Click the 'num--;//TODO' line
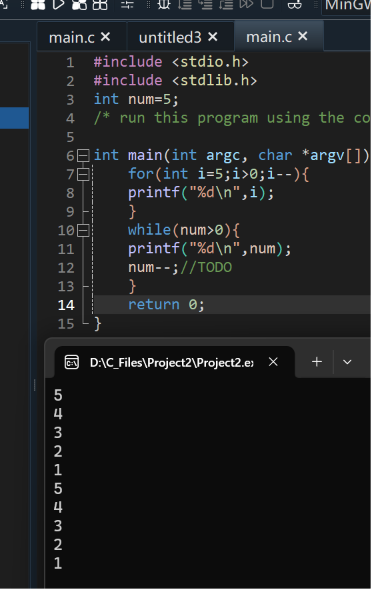The image size is (371, 589). tap(180, 267)
